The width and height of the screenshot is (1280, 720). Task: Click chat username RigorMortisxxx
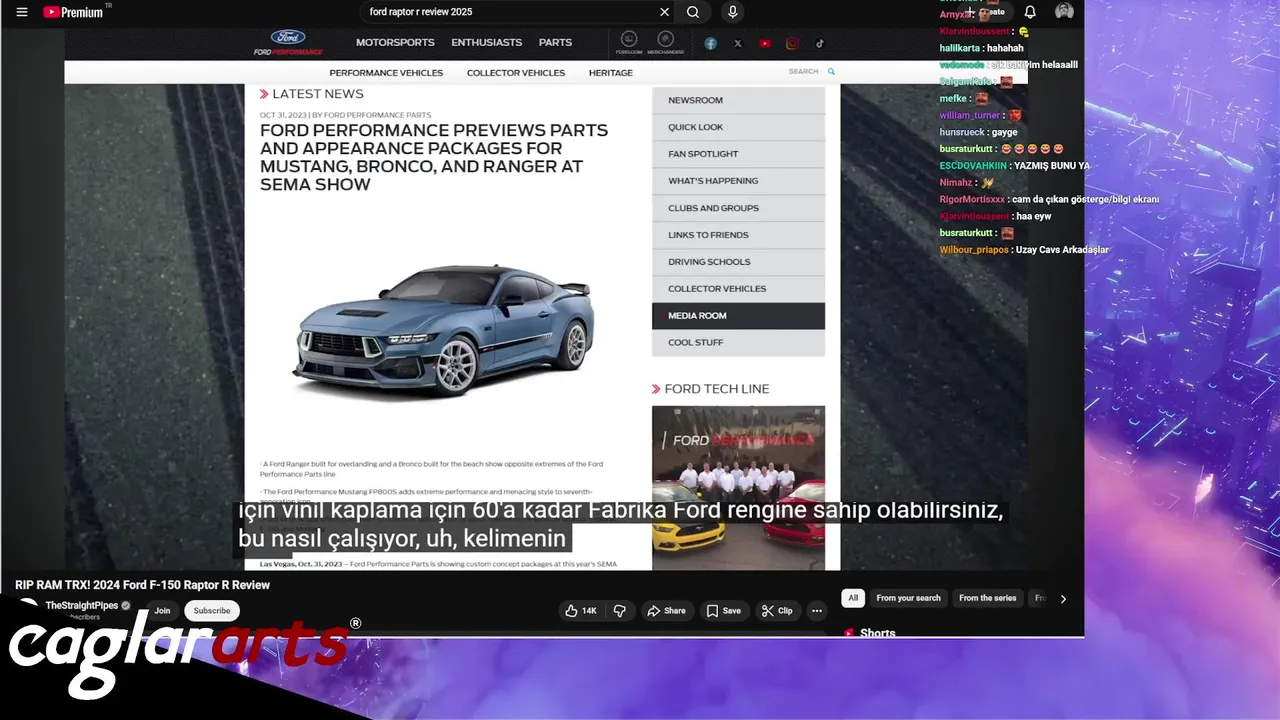click(x=972, y=200)
